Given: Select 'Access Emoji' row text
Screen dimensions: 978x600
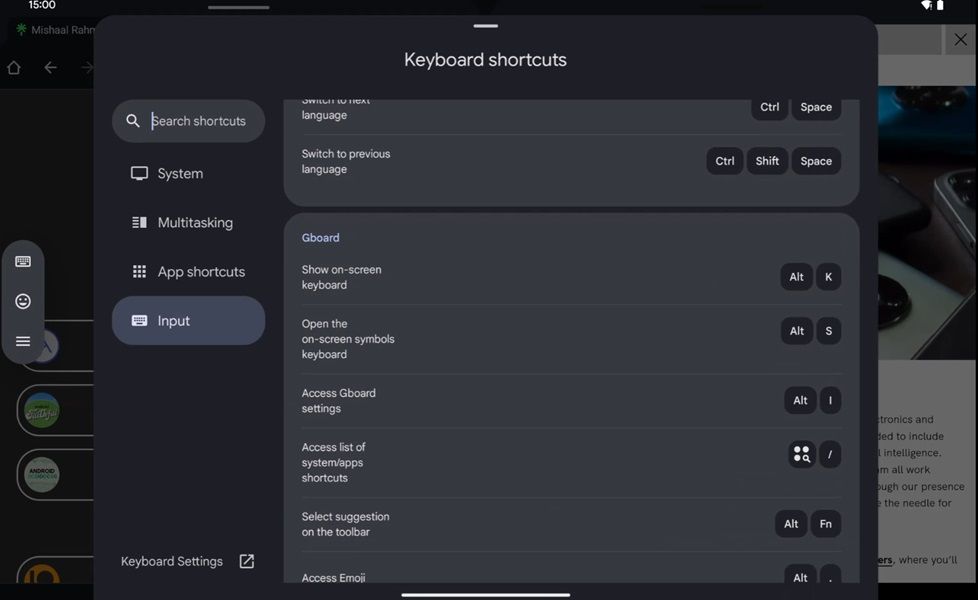Looking at the screenshot, I should 334,578.
